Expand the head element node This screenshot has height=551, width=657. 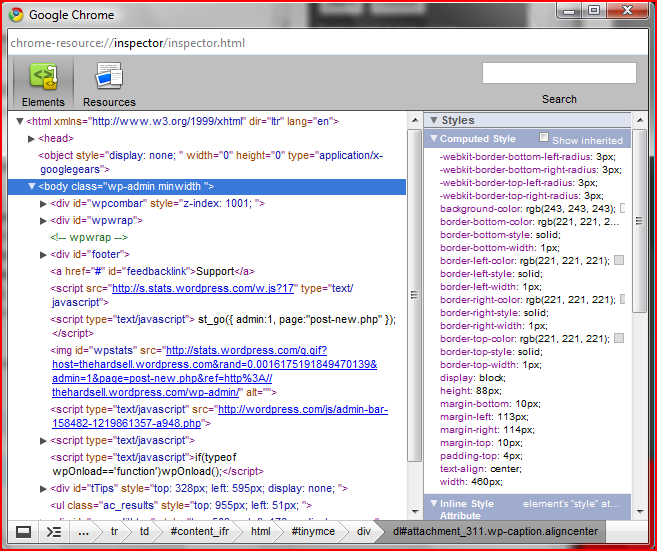coord(32,138)
